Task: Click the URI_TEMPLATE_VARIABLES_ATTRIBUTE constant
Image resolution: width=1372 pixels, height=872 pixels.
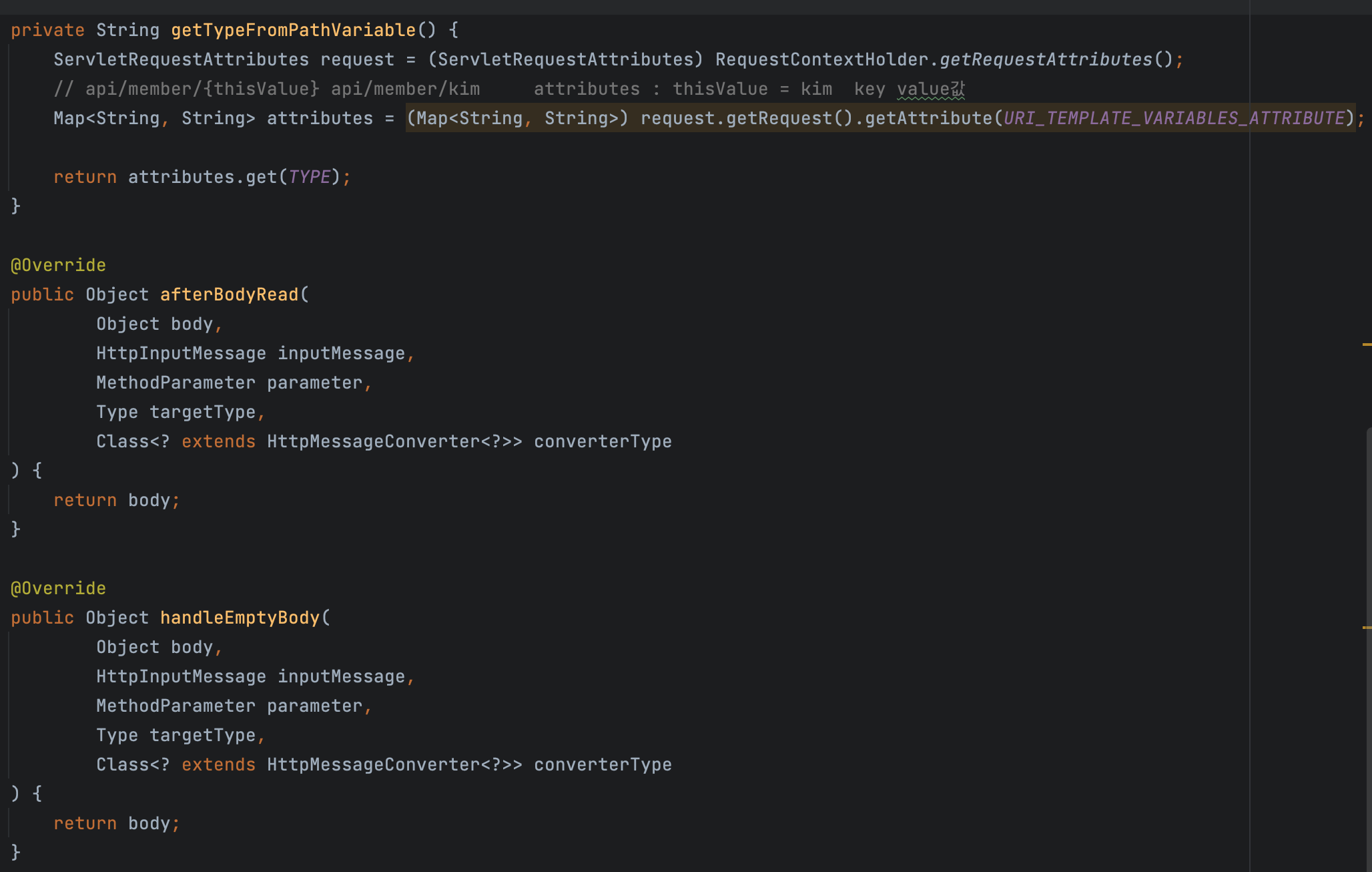Action: click(1174, 118)
